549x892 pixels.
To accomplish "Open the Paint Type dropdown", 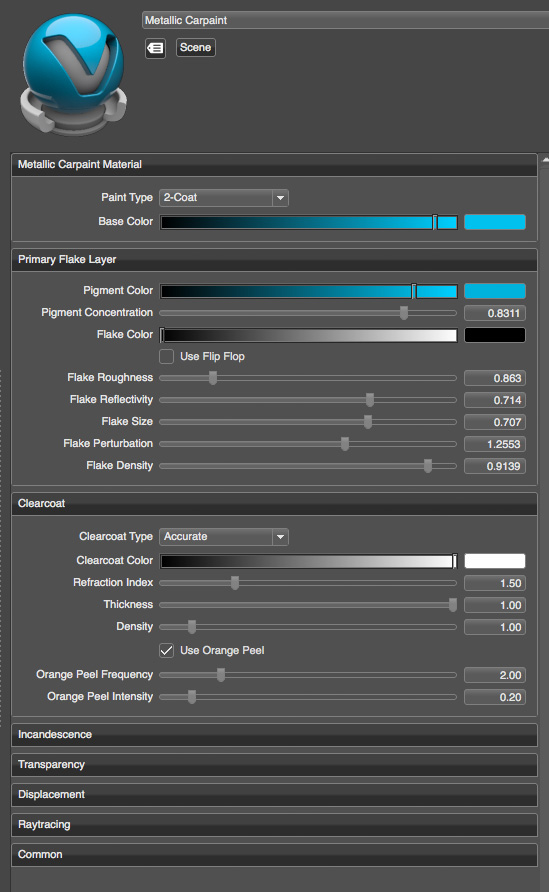I will pyautogui.click(x=224, y=198).
